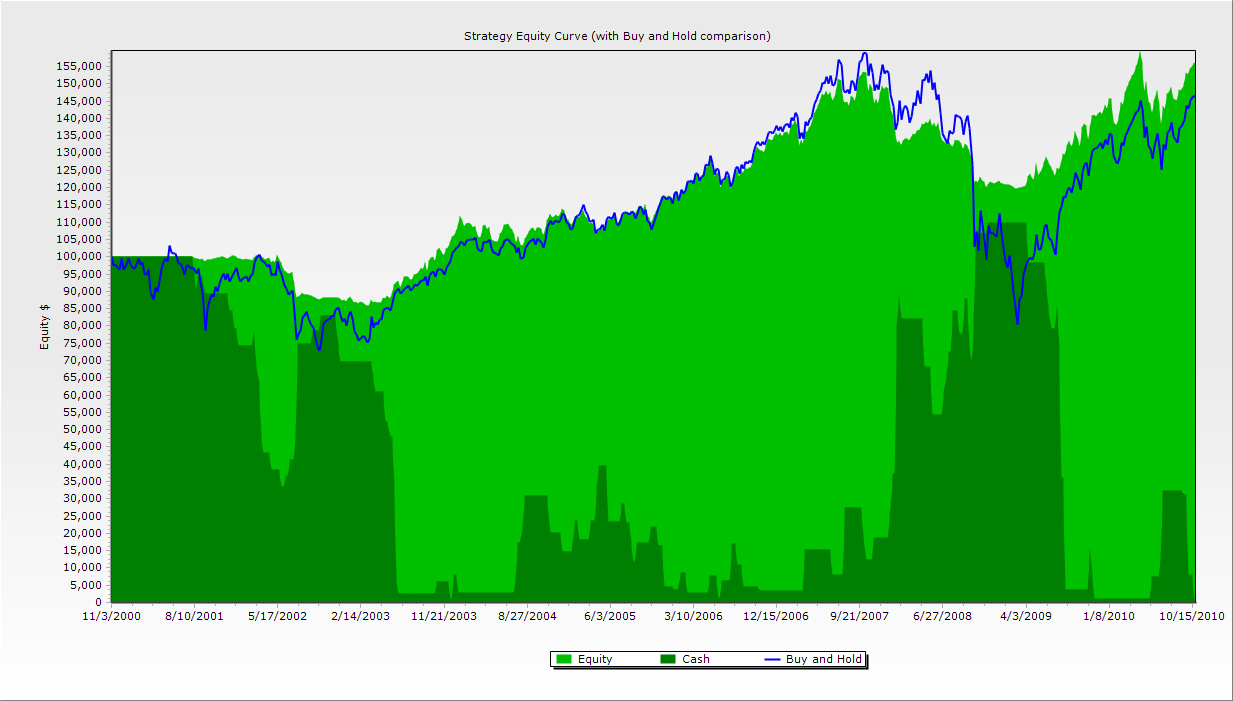Select the Equity legend label
Screen dimensions: 1233x701
coord(595,660)
